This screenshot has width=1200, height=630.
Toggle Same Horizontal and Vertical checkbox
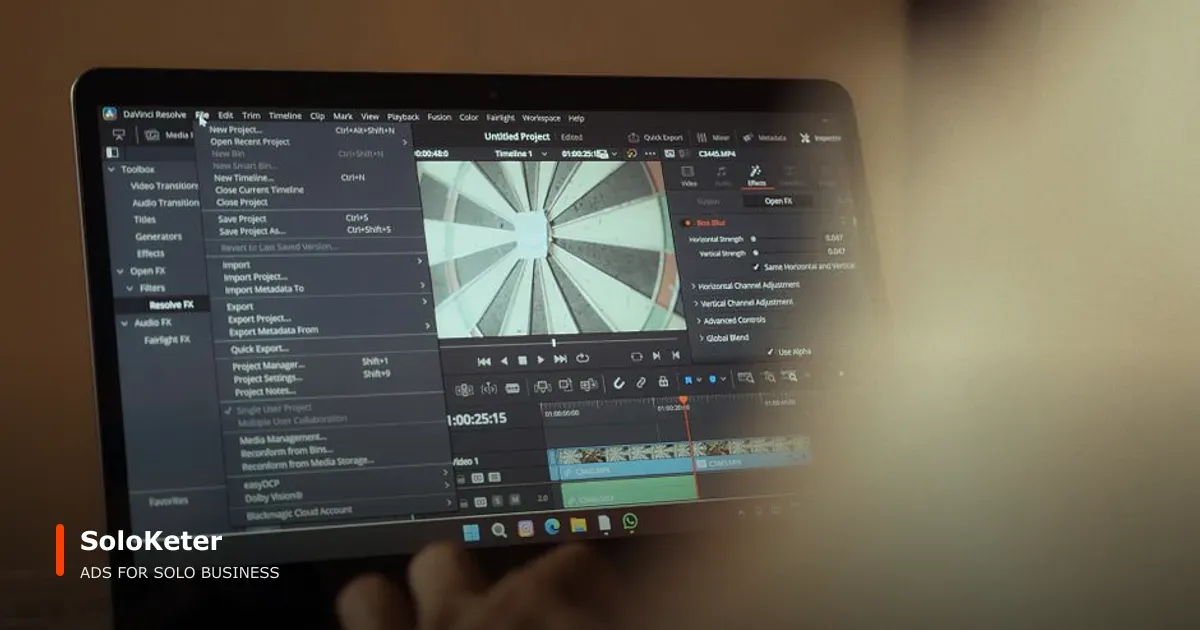point(755,268)
